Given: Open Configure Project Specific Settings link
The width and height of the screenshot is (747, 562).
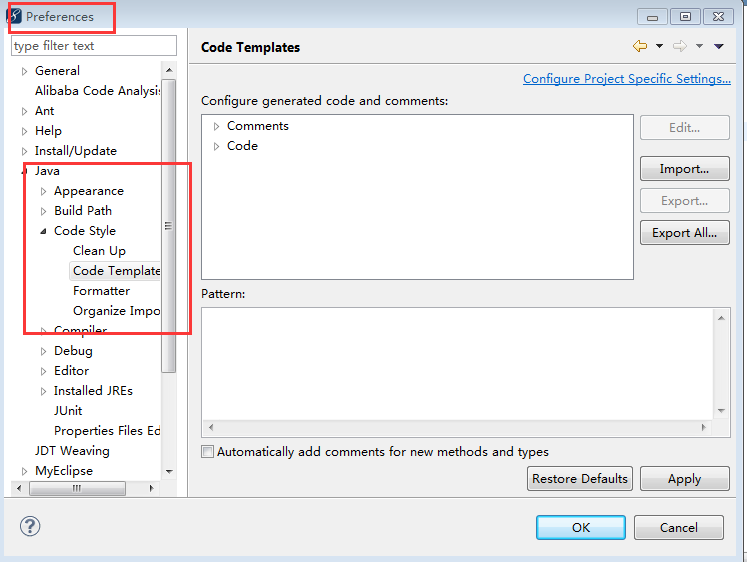Looking at the screenshot, I should 626,79.
